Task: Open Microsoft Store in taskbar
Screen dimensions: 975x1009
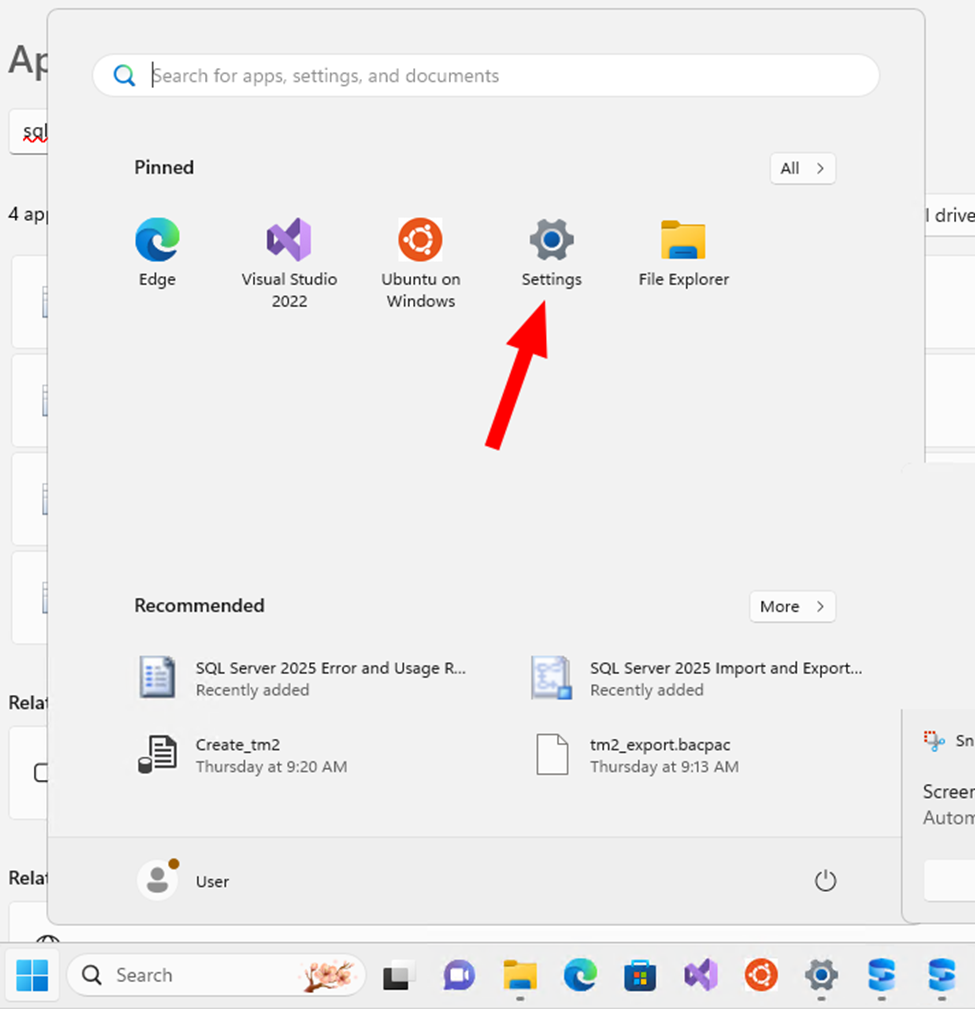Action: click(640, 974)
